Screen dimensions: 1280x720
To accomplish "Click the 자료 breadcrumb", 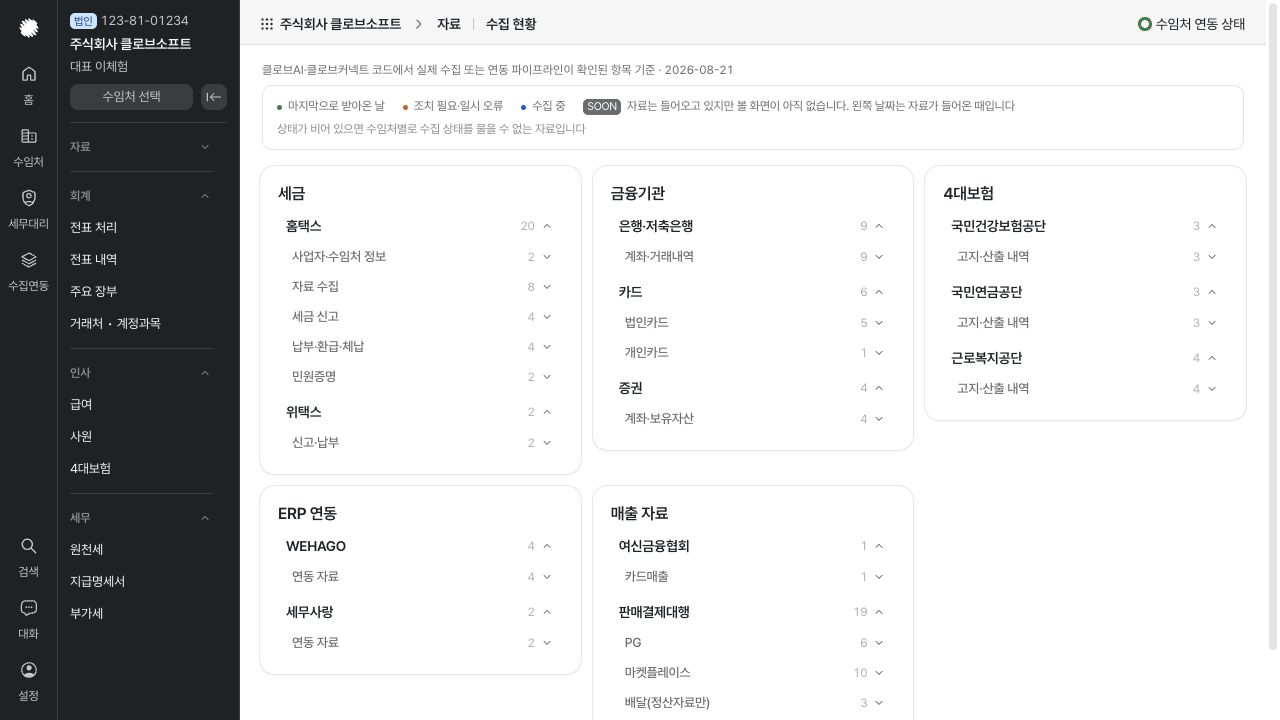I will [448, 24].
